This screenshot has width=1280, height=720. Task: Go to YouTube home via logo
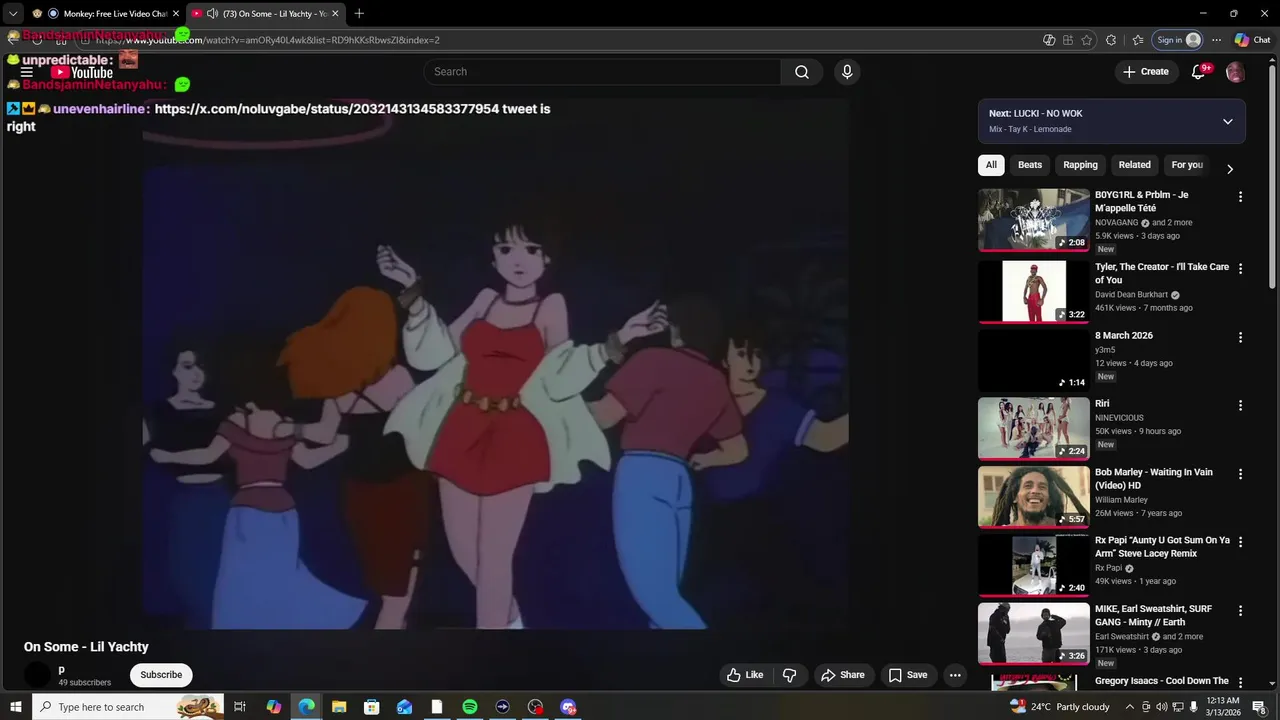pos(82,72)
